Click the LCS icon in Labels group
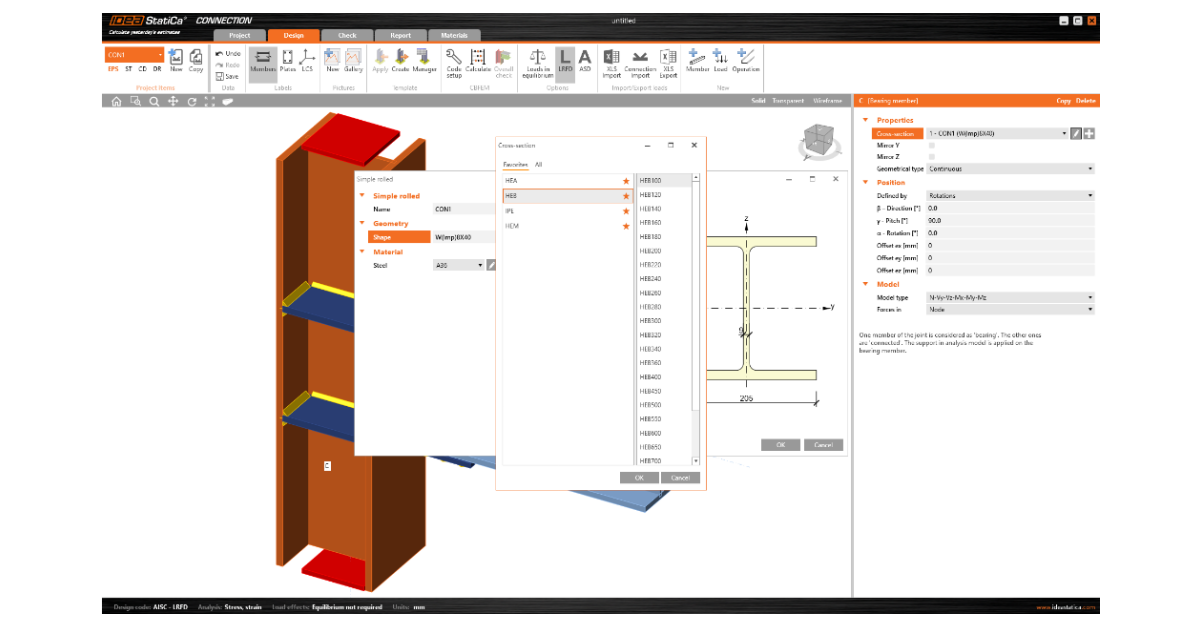The height and width of the screenshot is (630, 1200). click(x=308, y=62)
